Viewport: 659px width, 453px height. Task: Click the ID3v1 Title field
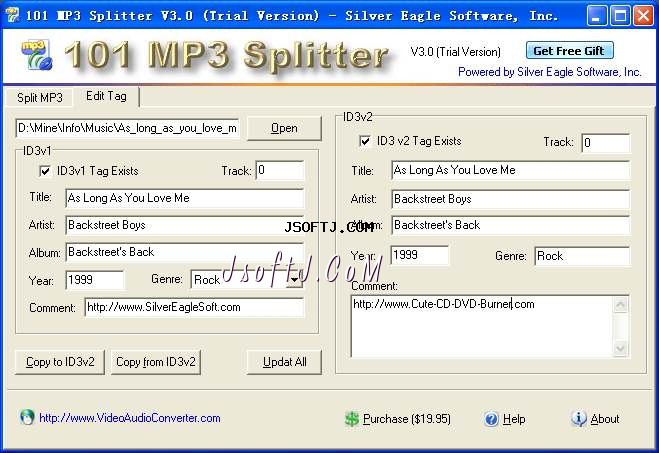[185, 198]
